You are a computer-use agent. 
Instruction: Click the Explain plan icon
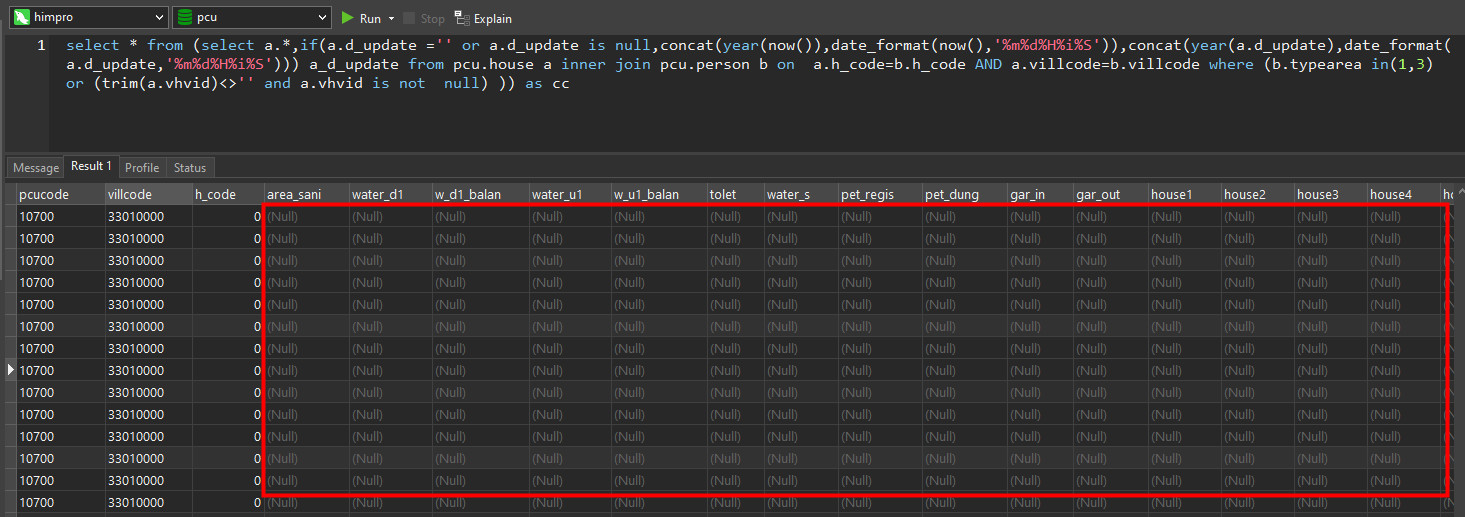(461, 18)
